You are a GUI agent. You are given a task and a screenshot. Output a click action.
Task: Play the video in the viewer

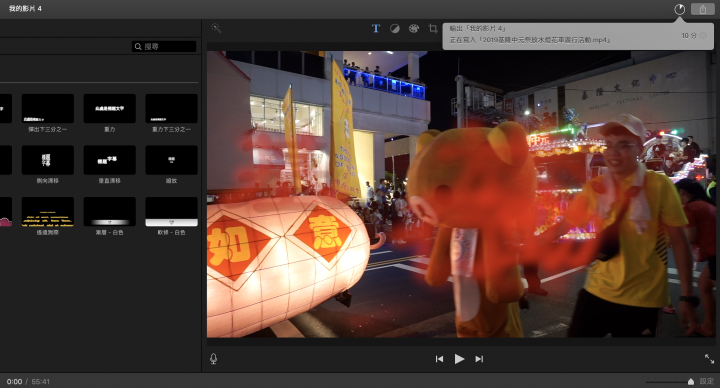click(x=459, y=359)
